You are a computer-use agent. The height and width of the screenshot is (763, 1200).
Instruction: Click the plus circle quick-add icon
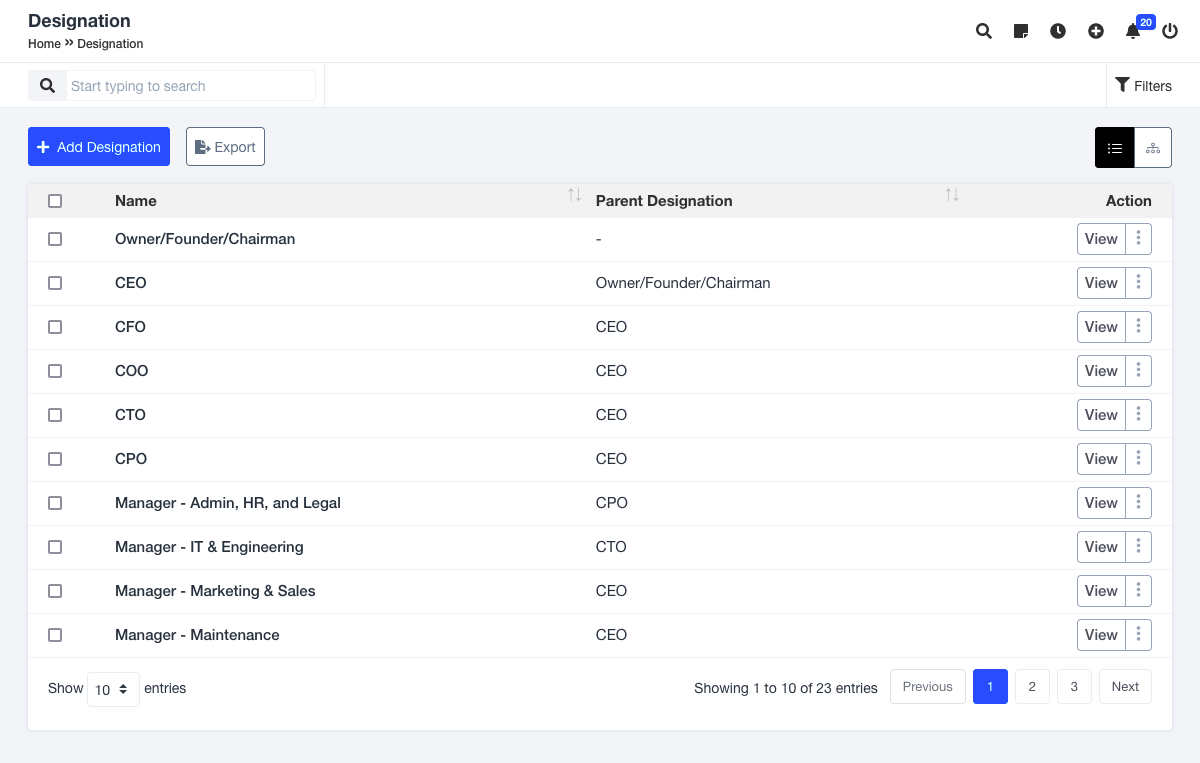[1096, 31]
